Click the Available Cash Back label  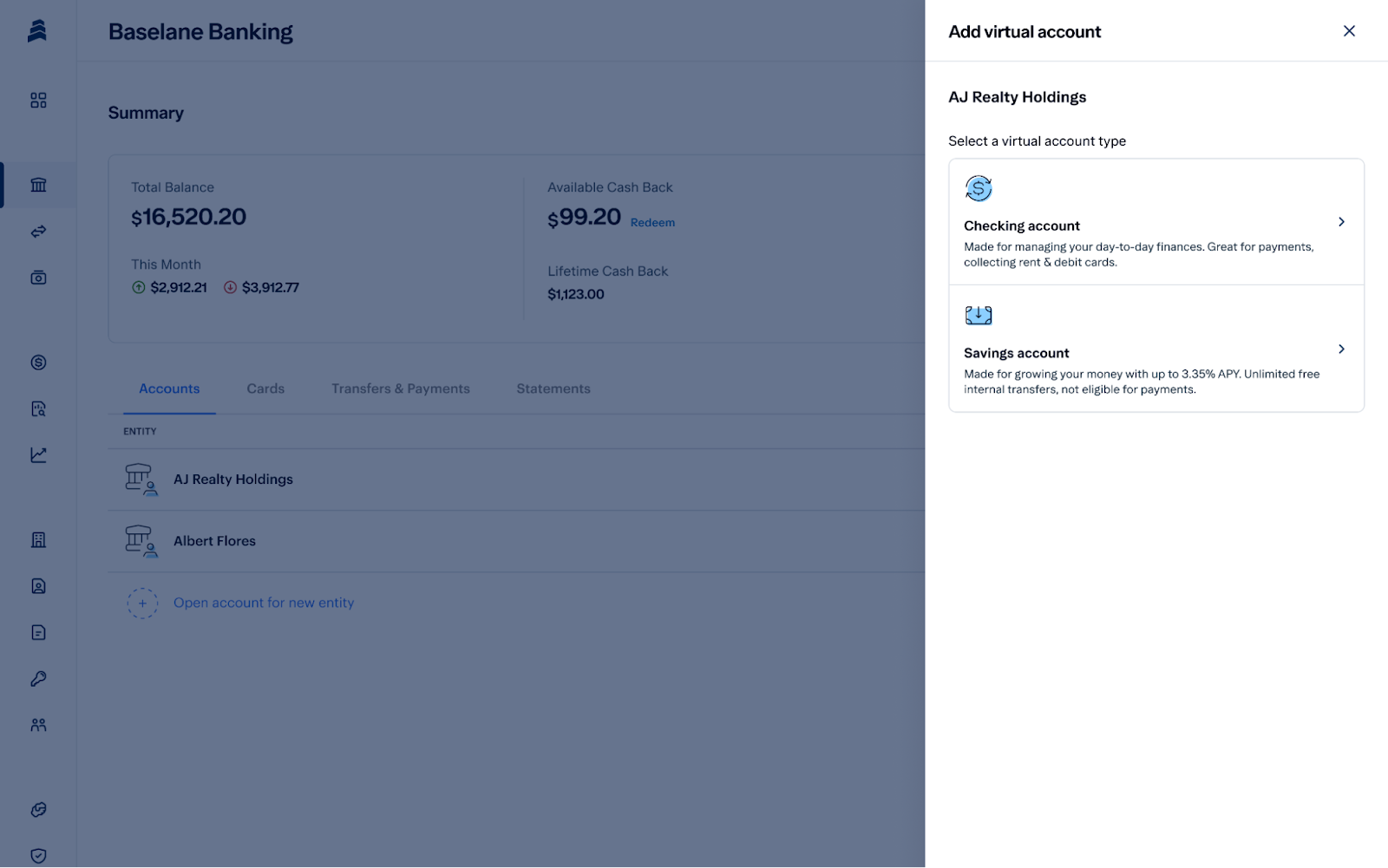click(x=610, y=187)
